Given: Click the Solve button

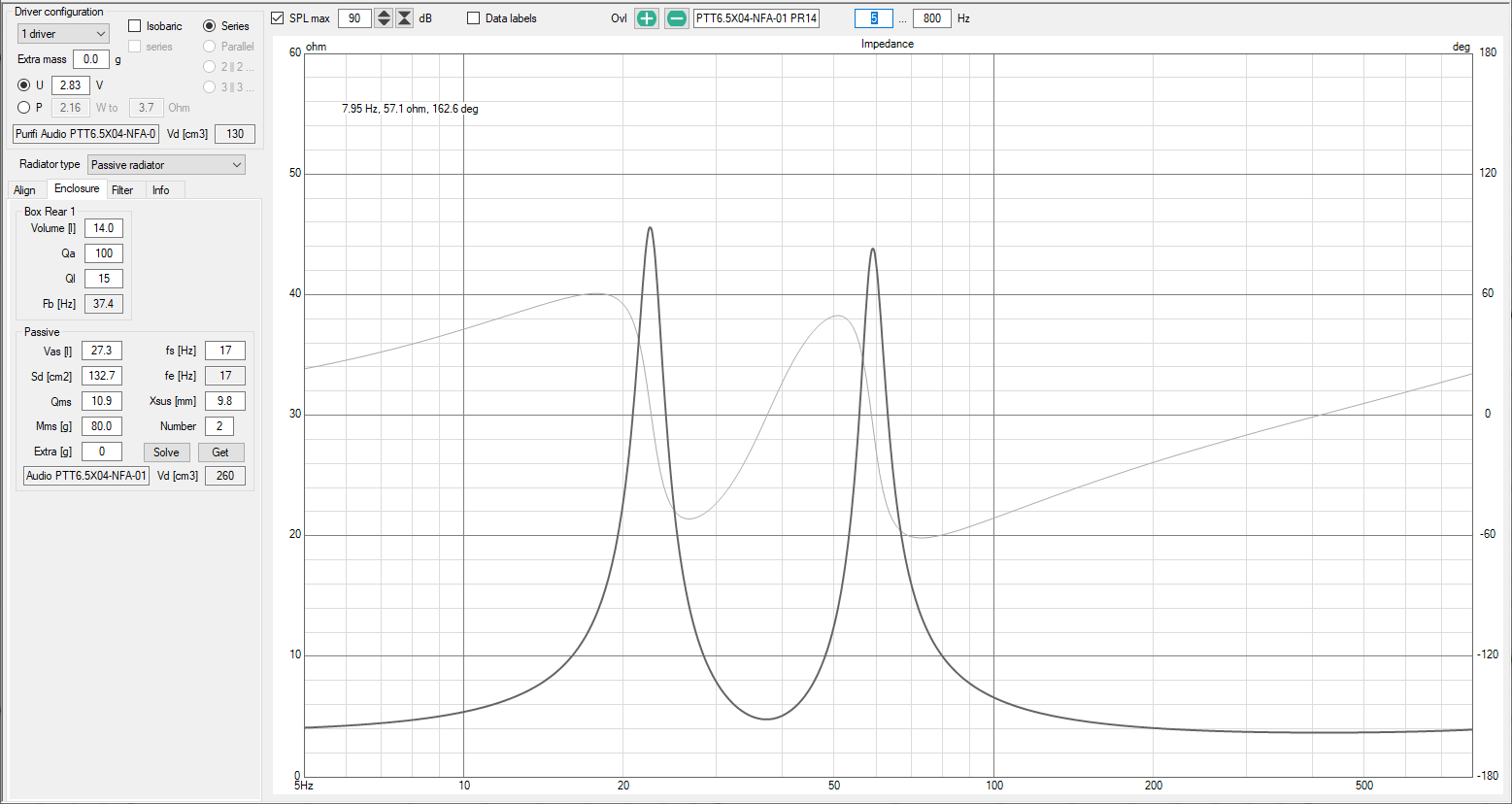Looking at the screenshot, I should 166,452.
